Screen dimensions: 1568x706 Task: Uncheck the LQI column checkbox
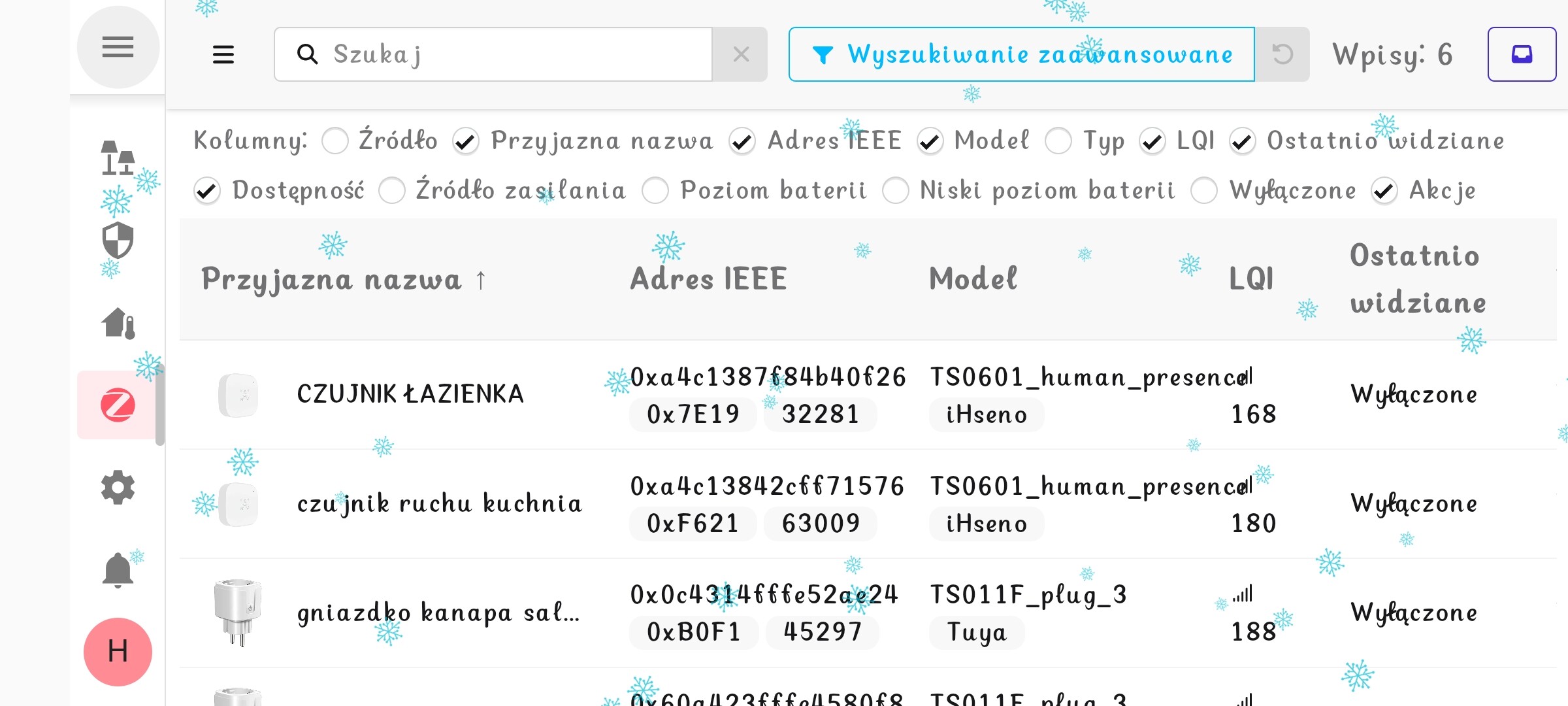pyautogui.click(x=1152, y=141)
